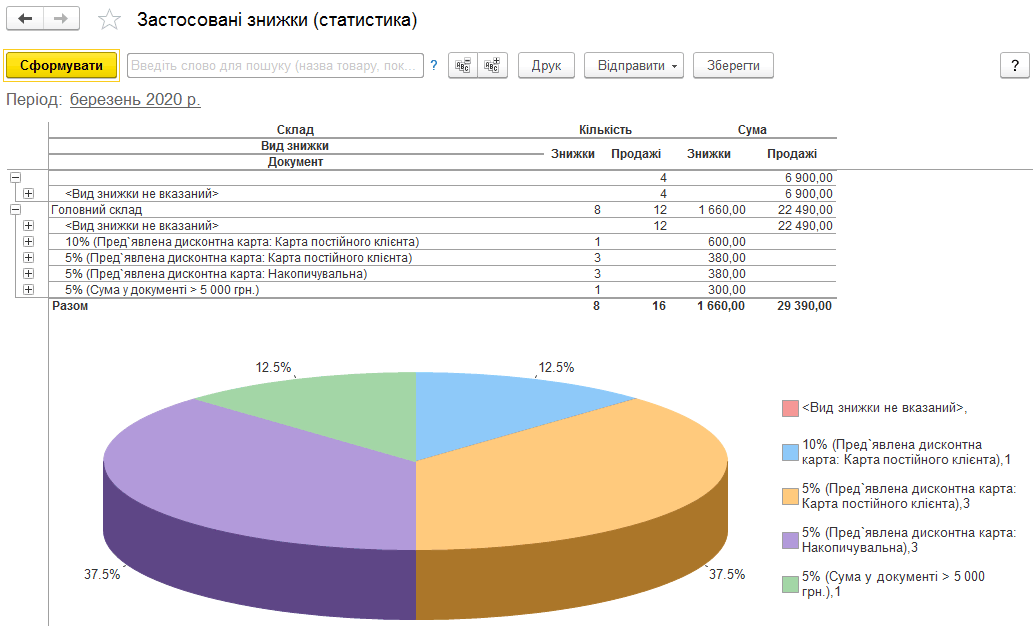Expand the 10% Карта постійного клієнта row
Screen dimensions: 1033x626
28,242
